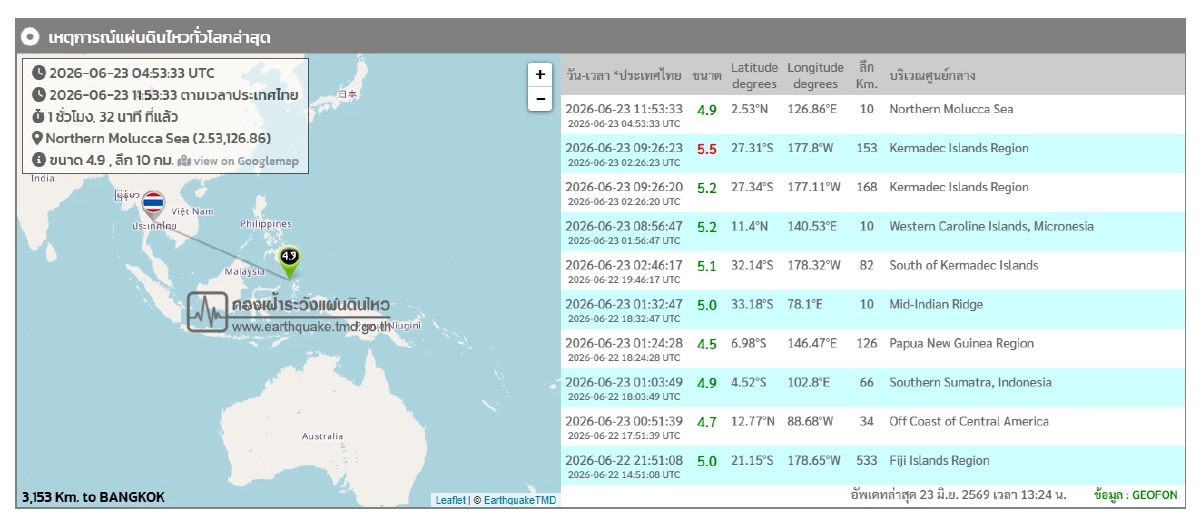Click the บริเวณศูนย์กลาง column header
This screenshot has width=1200, height=519.
tap(932, 75)
